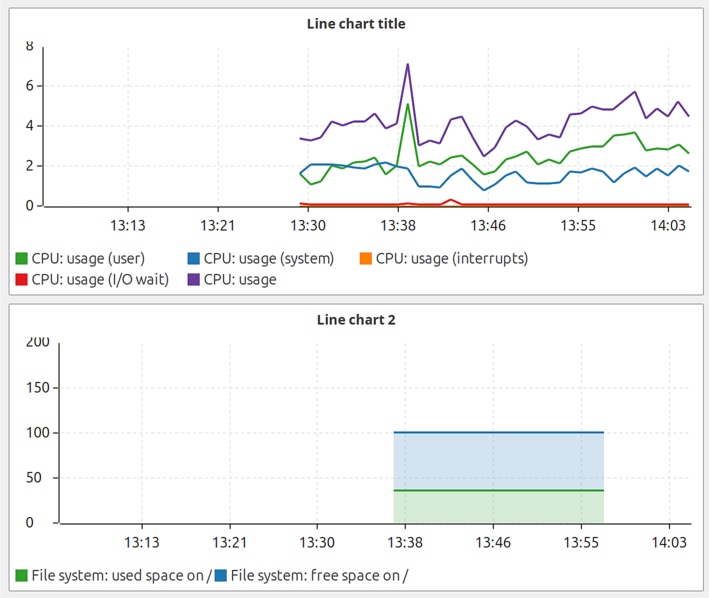The height and width of the screenshot is (598, 709).
Task: Click the blue free space legend swatch
Action: pyautogui.click(x=220, y=575)
